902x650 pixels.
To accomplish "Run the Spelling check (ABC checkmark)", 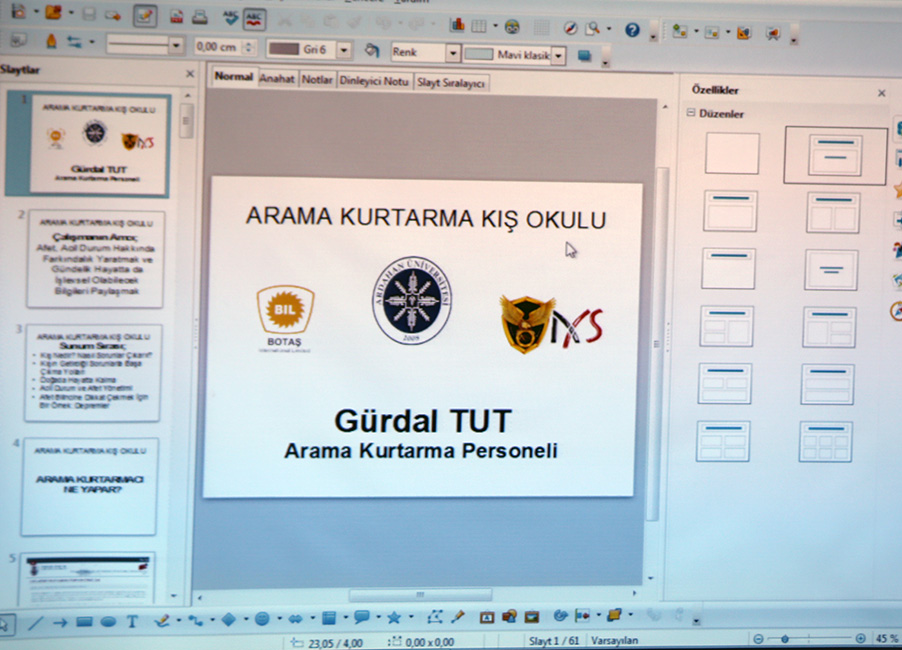I will click(x=231, y=18).
